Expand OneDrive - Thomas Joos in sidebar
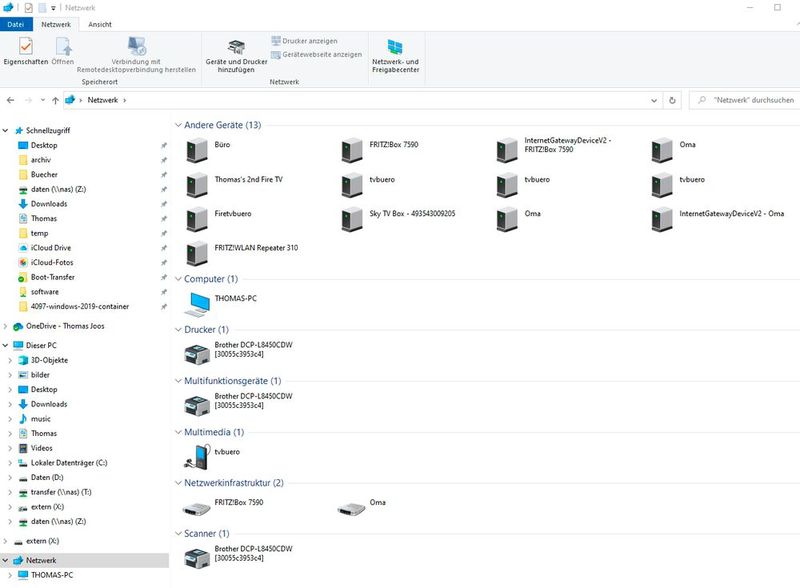This screenshot has width=800, height=588. (8, 325)
